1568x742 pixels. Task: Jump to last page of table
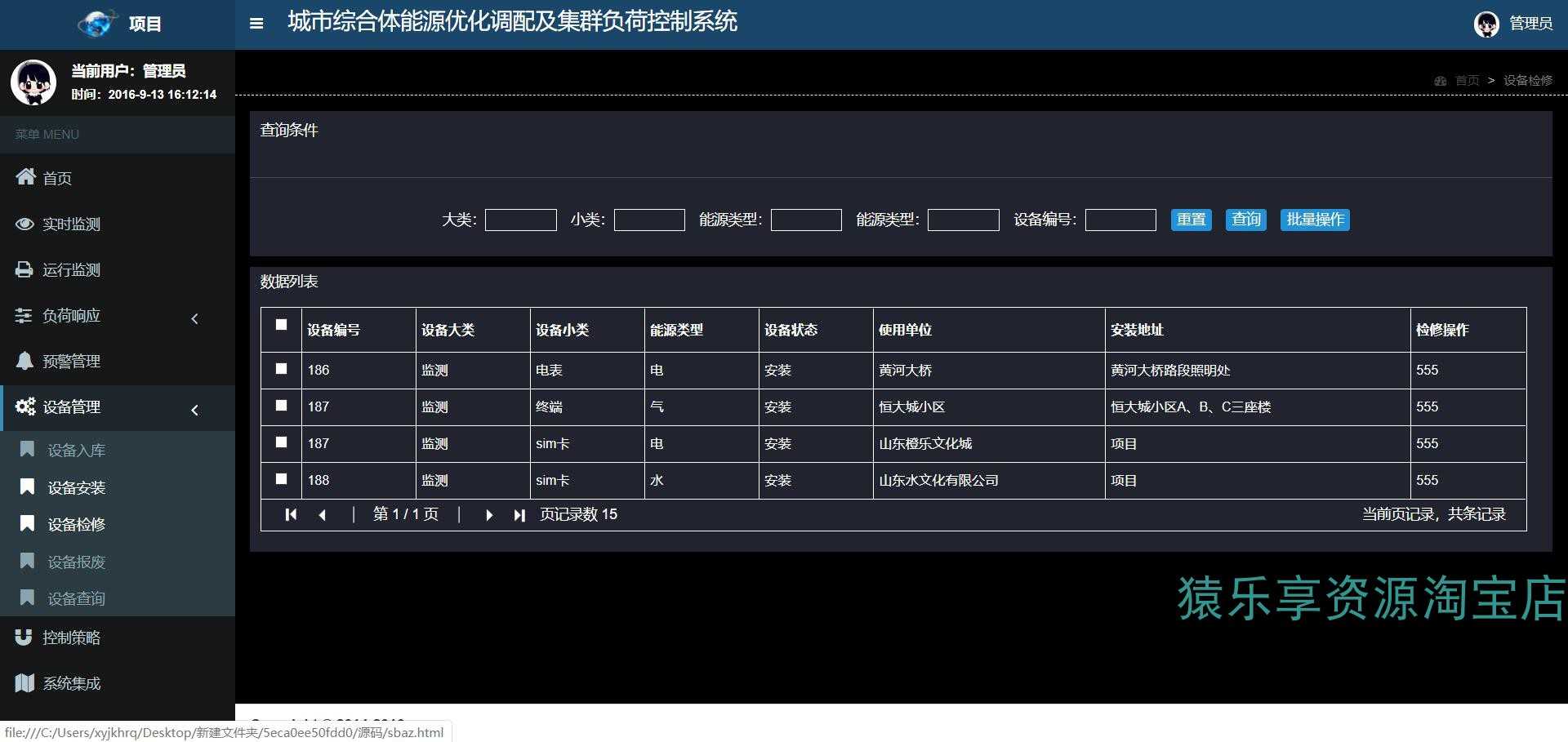point(519,515)
